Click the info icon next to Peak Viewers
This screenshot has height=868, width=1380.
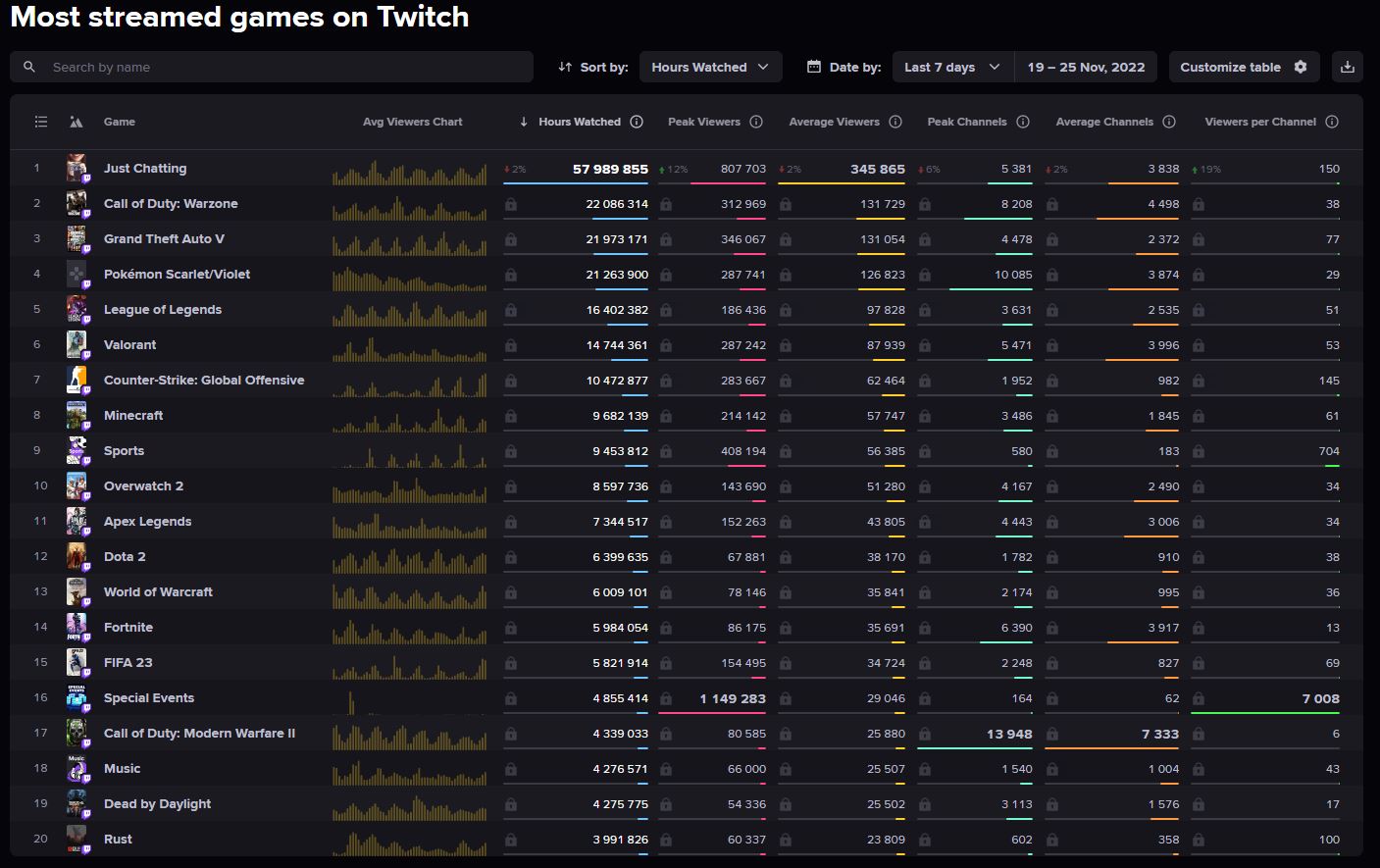(x=756, y=122)
